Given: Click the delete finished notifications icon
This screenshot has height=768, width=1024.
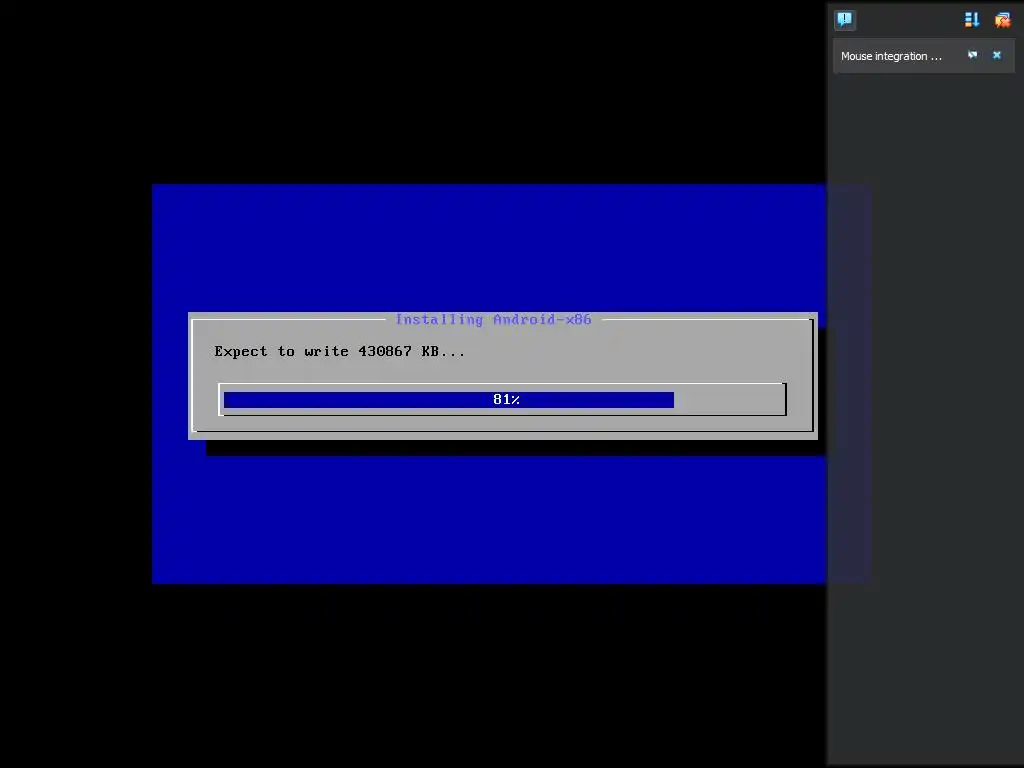Looking at the screenshot, I should (x=1002, y=20).
